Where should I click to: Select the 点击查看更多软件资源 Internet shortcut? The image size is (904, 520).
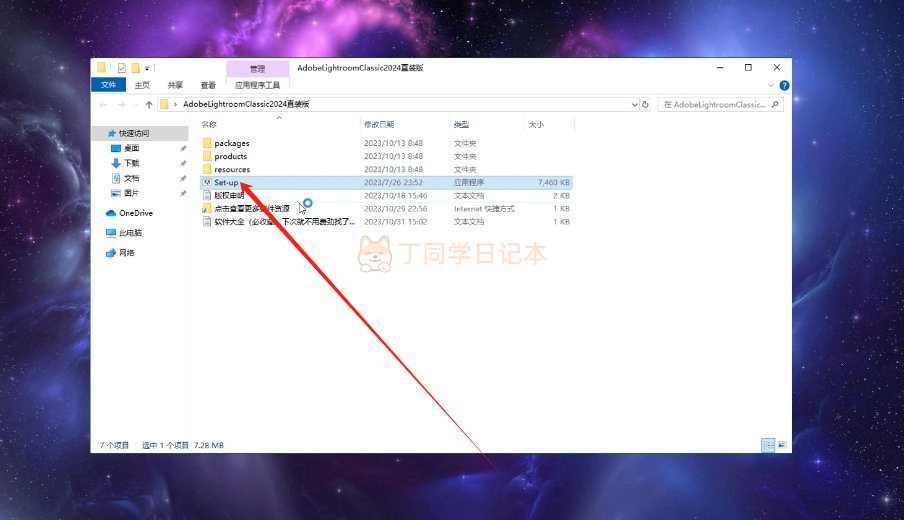pyautogui.click(x=252, y=209)
